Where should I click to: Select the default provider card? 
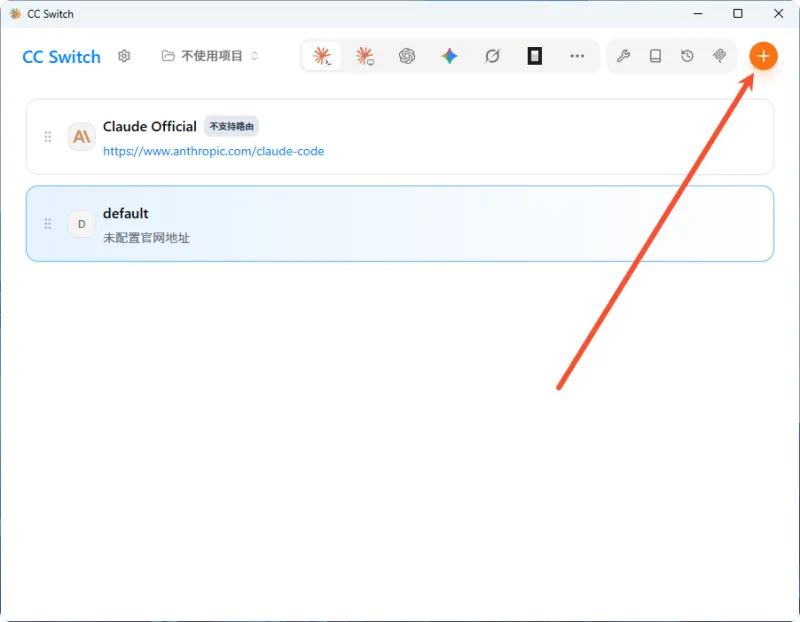coord(400,223)
